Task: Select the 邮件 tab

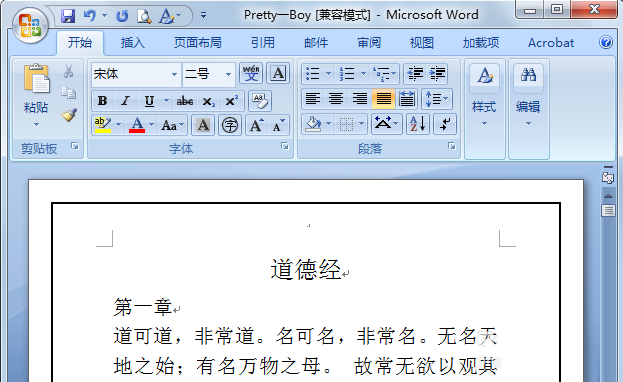Action: point(316,43)
